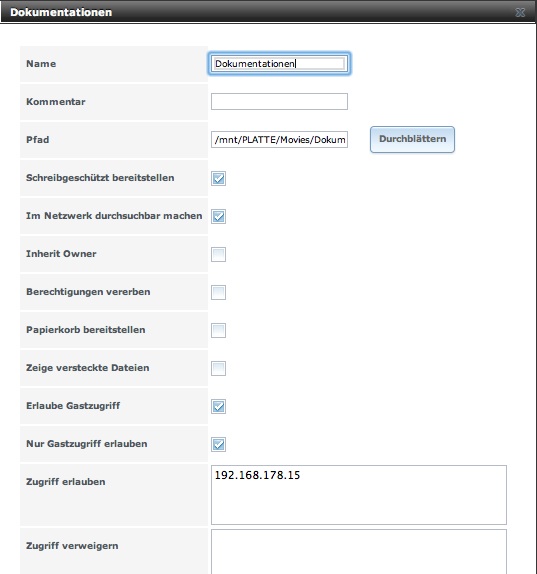
Task: Enable the Inherit Owner checkbox
Action: [219, 254]
